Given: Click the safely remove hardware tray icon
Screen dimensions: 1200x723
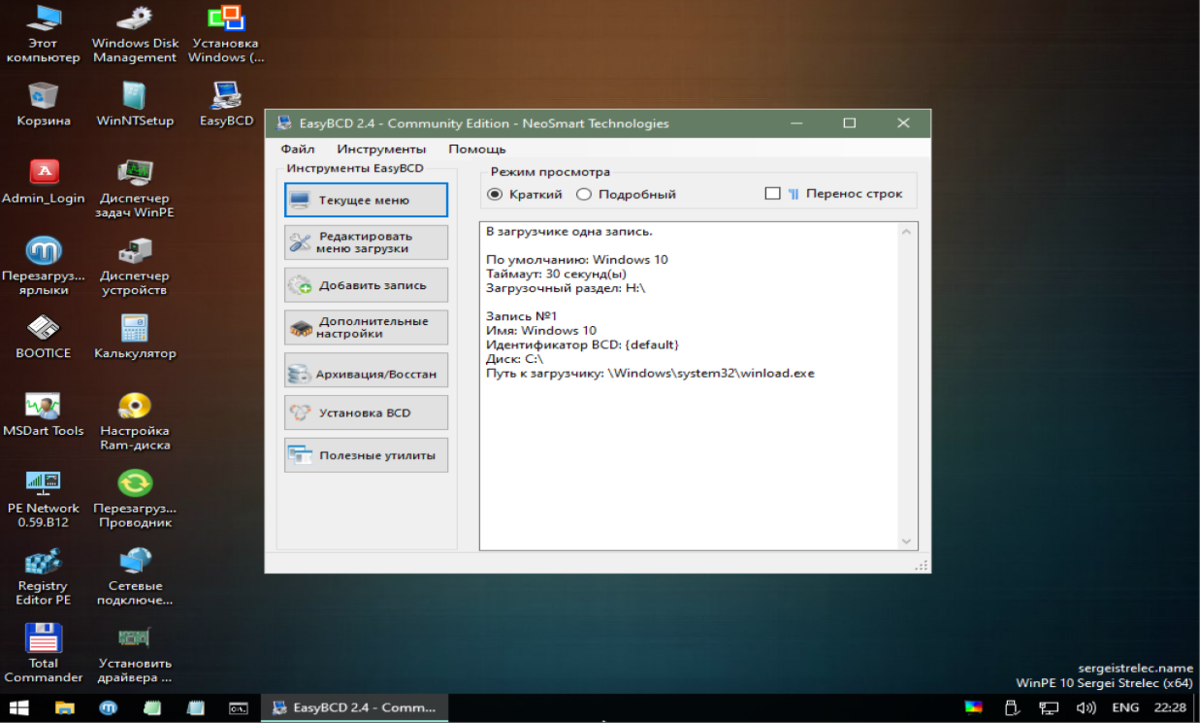Looking at the screenshot, I should [x=1010, y=708].
